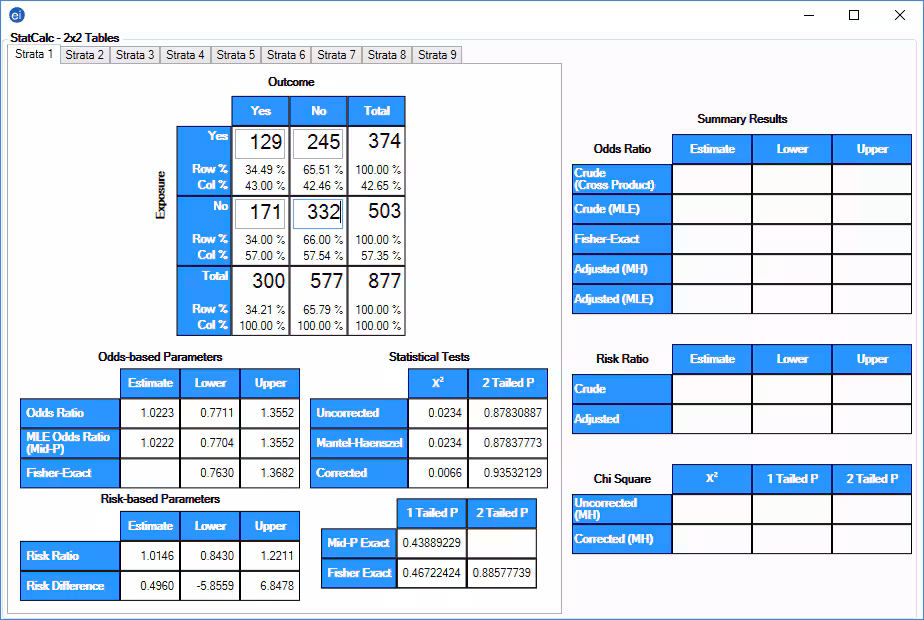Click the Risk Difference row label
Image resolution: width=924 pixels, height=620 pixels.
(70, 586)
